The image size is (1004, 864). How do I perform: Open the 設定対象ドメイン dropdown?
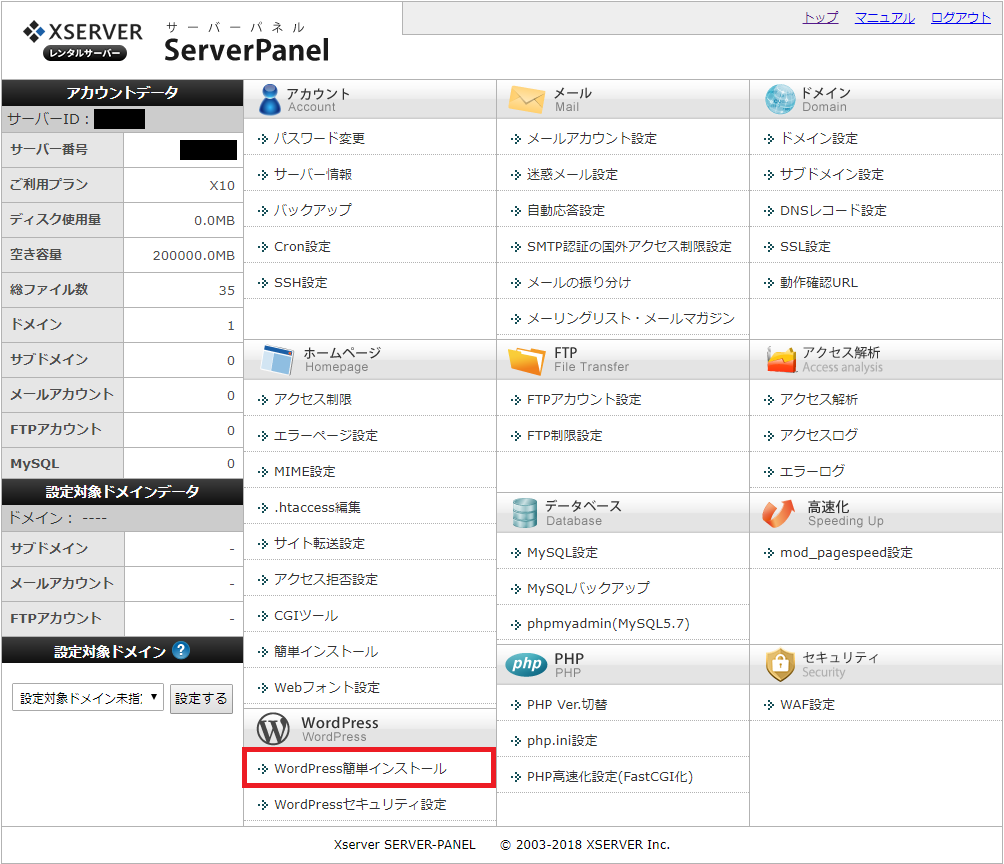click(x=88, y=697)
